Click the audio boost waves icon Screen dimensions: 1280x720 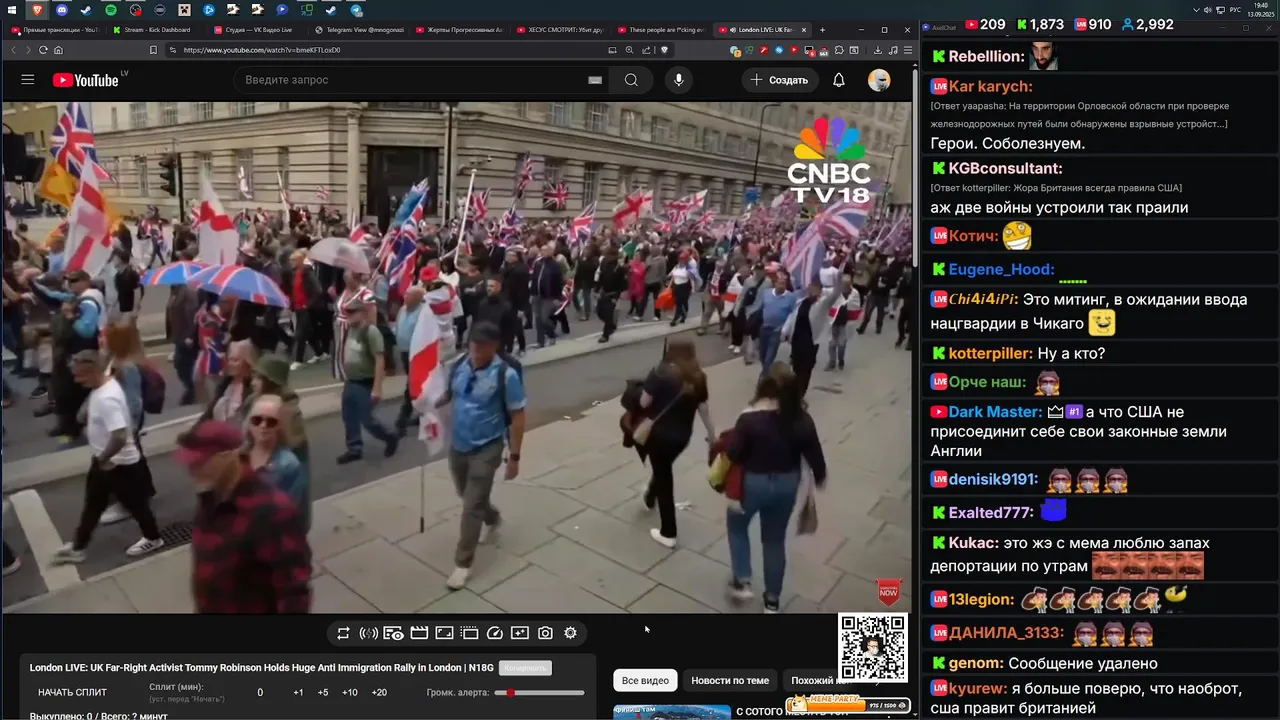[x=368, y=633]
